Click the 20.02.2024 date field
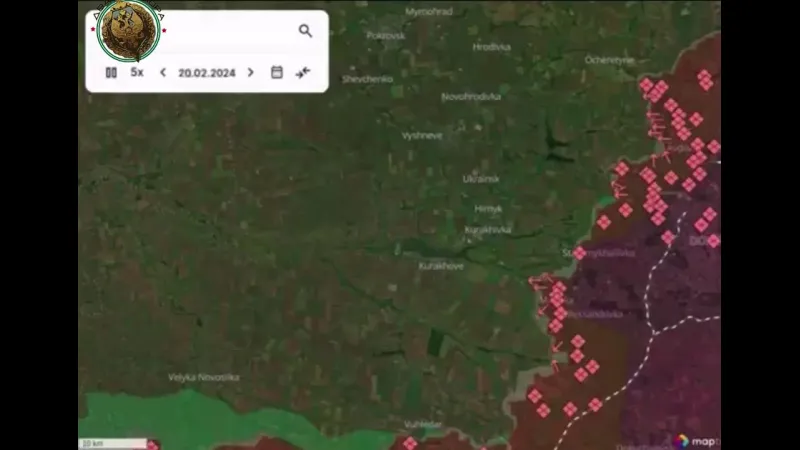The width and height of the screenshot is (800, 450). [x=206, y=72]
